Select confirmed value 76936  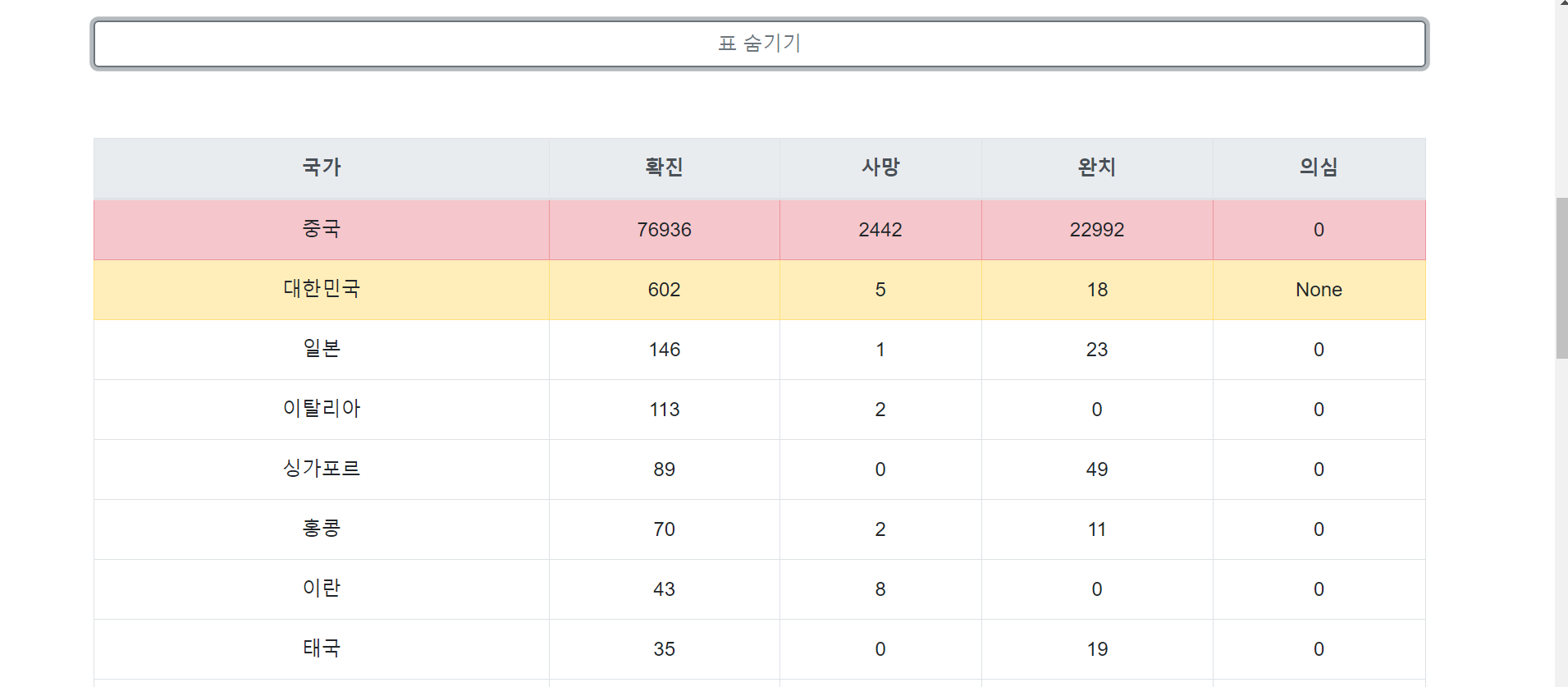point(665,230)
